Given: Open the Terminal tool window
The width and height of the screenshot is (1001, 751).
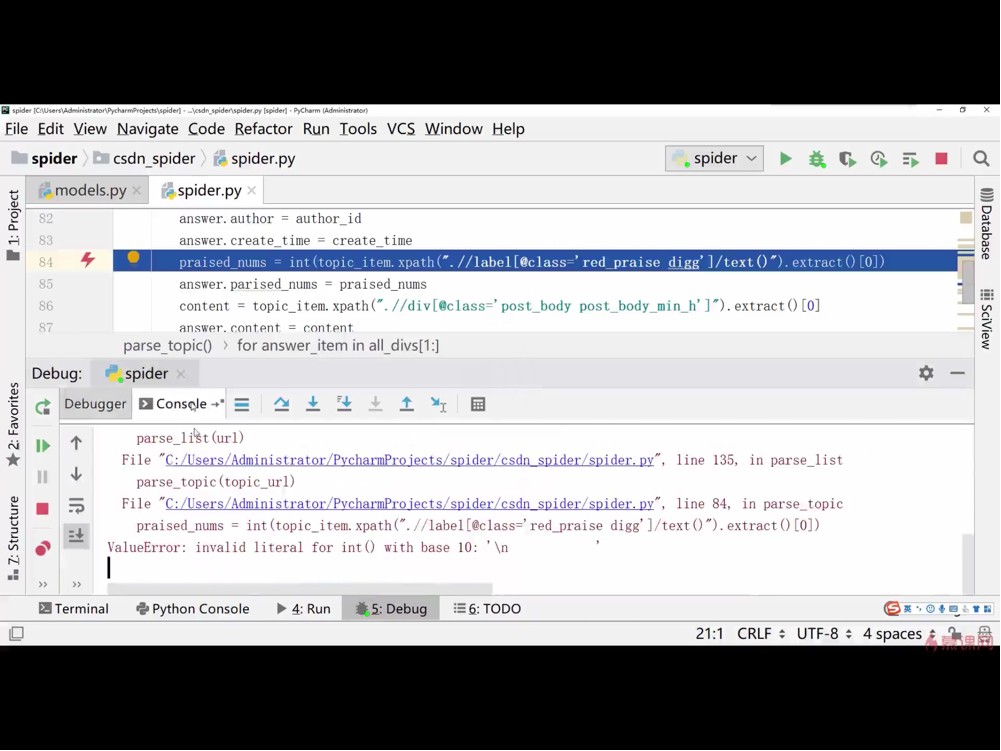Looking at the screenshot, I should point(73,609).
